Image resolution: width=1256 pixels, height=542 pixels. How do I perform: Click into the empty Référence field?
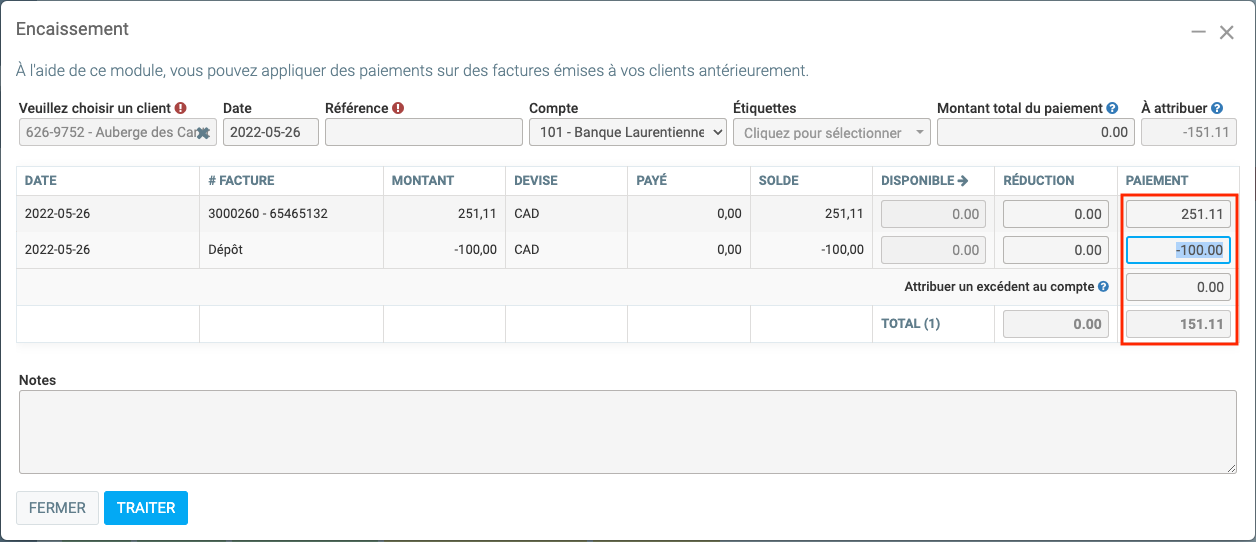424,132
